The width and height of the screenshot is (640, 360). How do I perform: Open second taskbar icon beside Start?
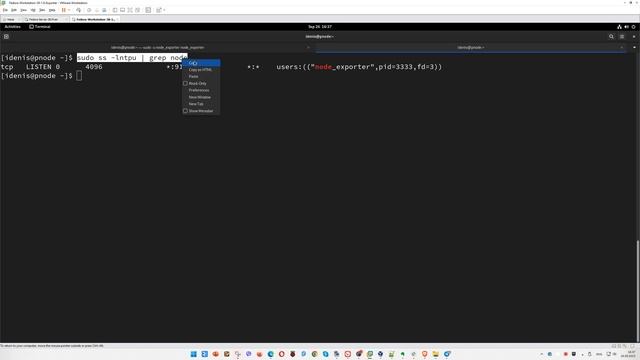204,354
